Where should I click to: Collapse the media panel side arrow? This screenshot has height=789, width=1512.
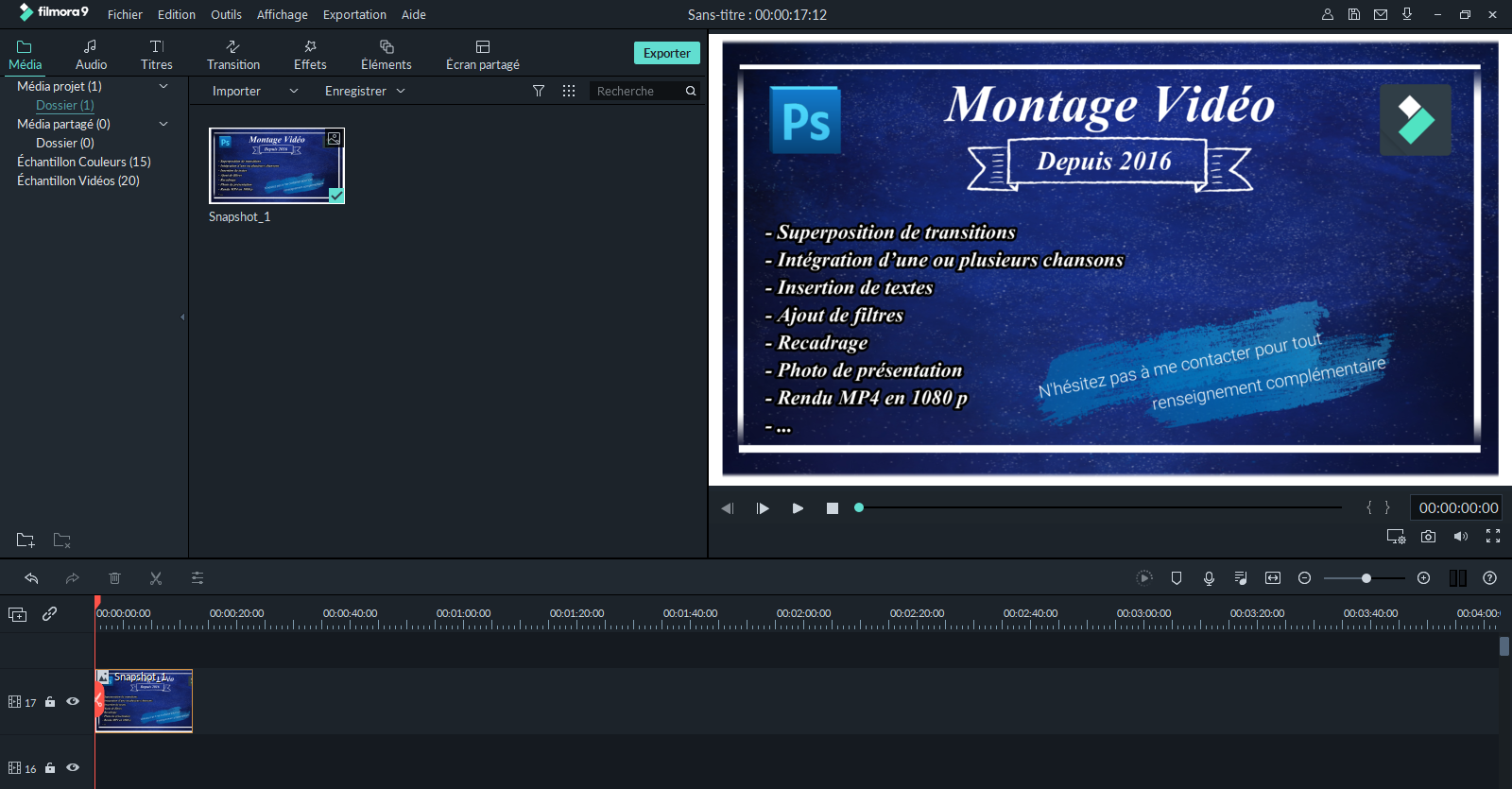[x=182, y=317]
